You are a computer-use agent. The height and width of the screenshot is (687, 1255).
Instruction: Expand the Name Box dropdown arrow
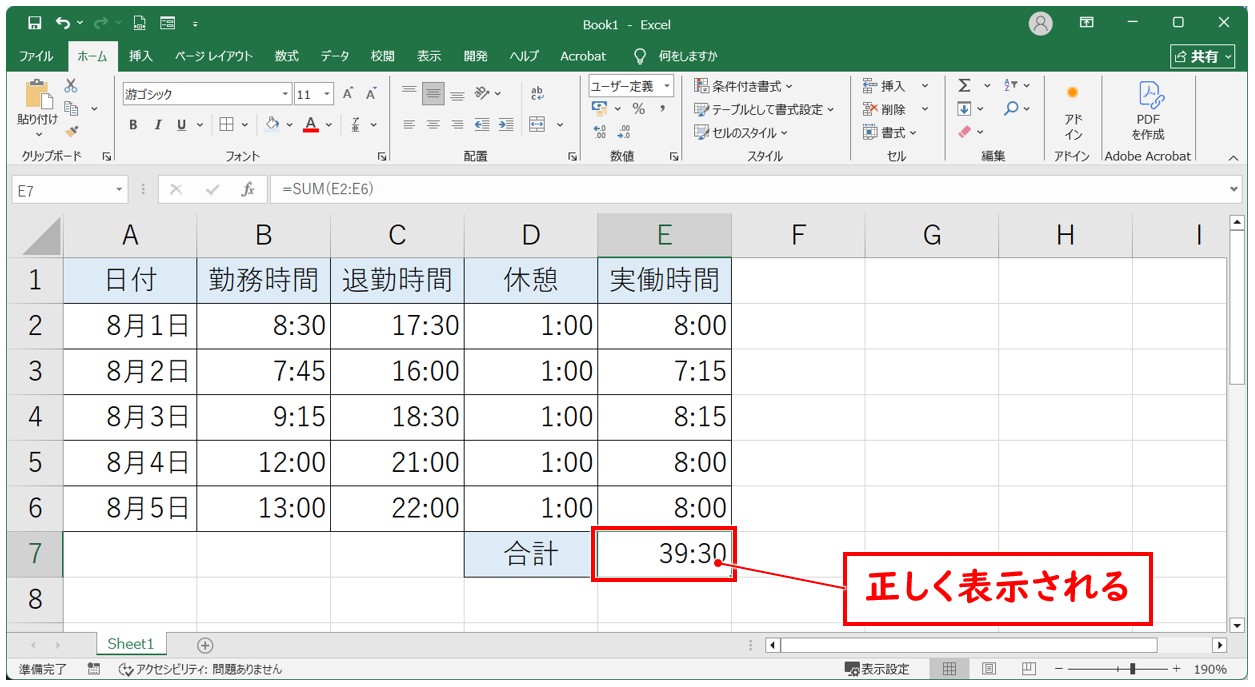pos(120,189)
